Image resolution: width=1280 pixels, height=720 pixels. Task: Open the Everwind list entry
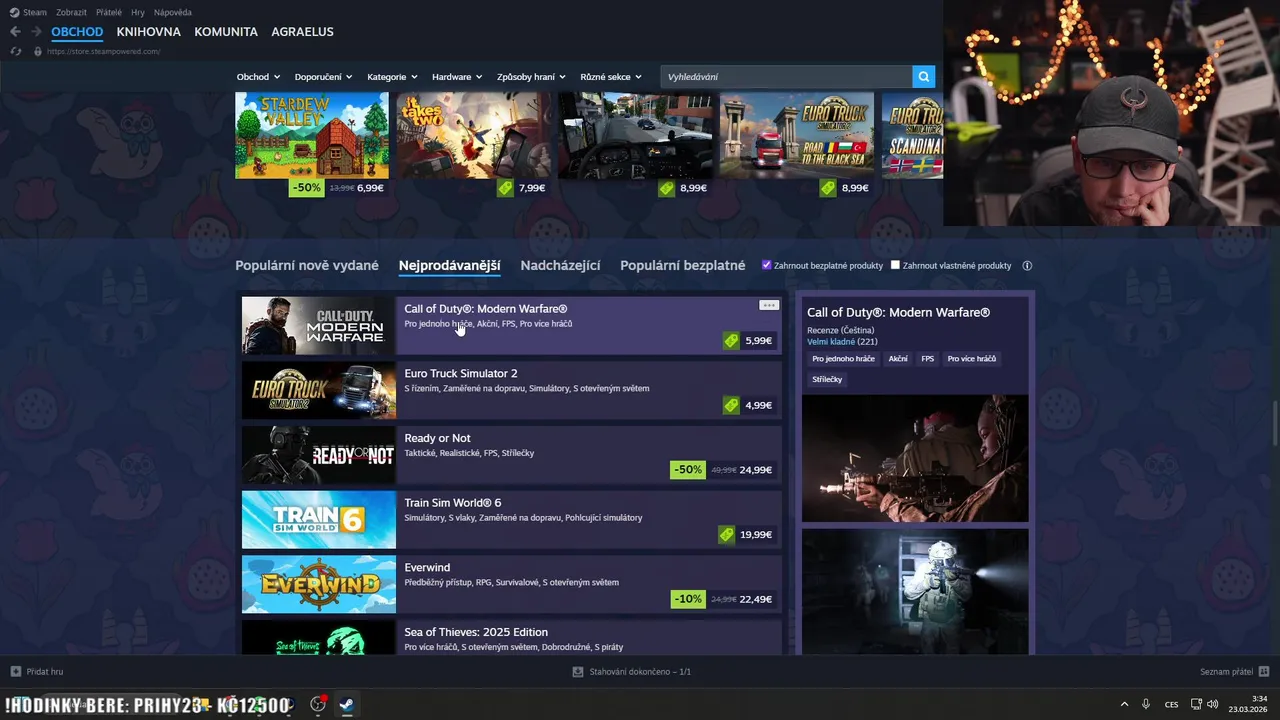pos(511,584)
